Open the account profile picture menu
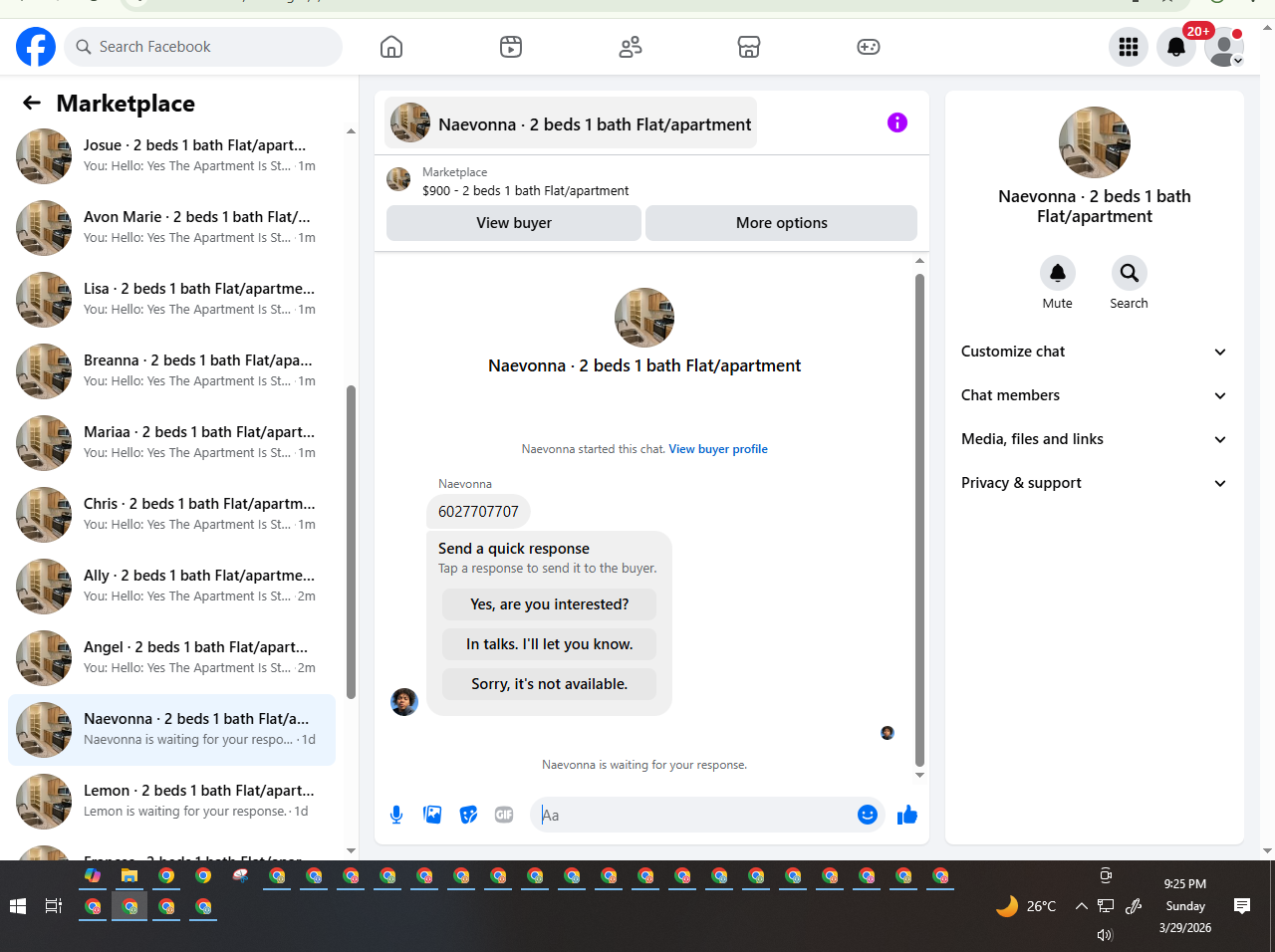1275x952 pixels. click(x=1224, y=47)
